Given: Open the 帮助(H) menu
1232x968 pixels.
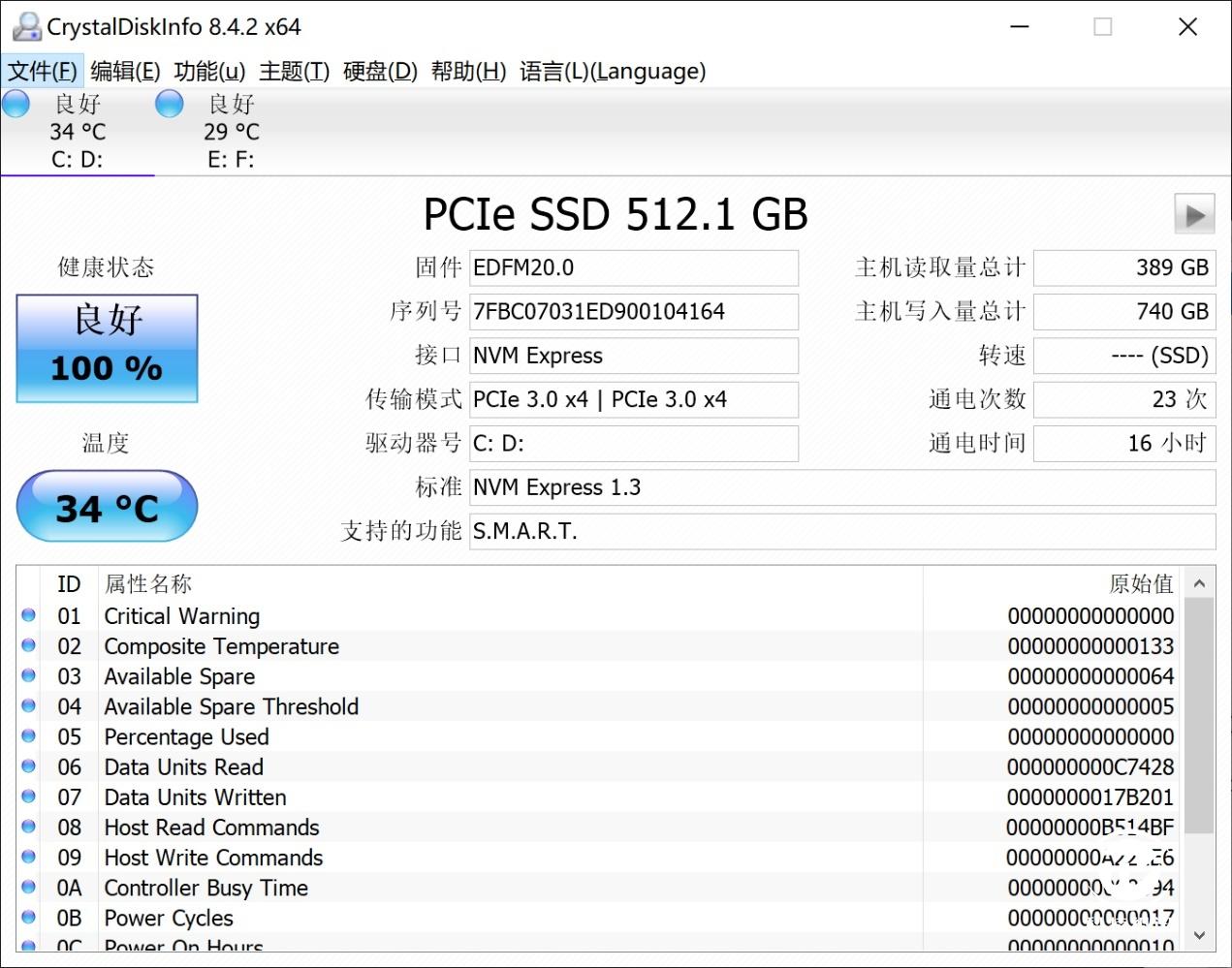Looking at the screenshot, I should click(x=468, y=71).
